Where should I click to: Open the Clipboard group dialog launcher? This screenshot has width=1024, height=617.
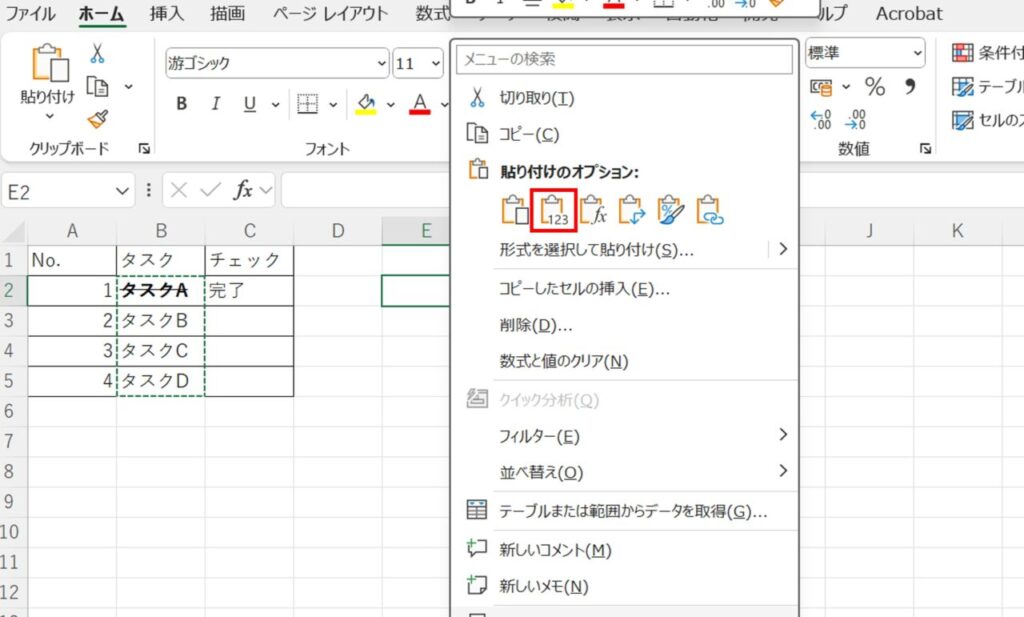click(x=144, y=149)
